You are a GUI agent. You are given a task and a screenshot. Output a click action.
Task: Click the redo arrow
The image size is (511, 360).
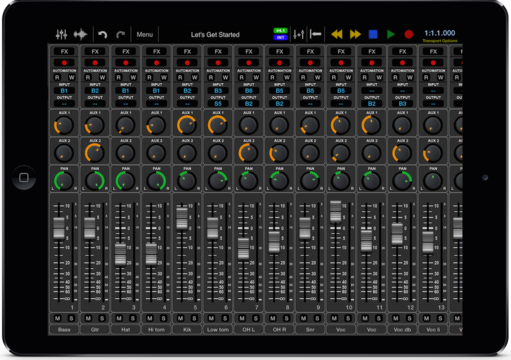(x=120, y=34)
